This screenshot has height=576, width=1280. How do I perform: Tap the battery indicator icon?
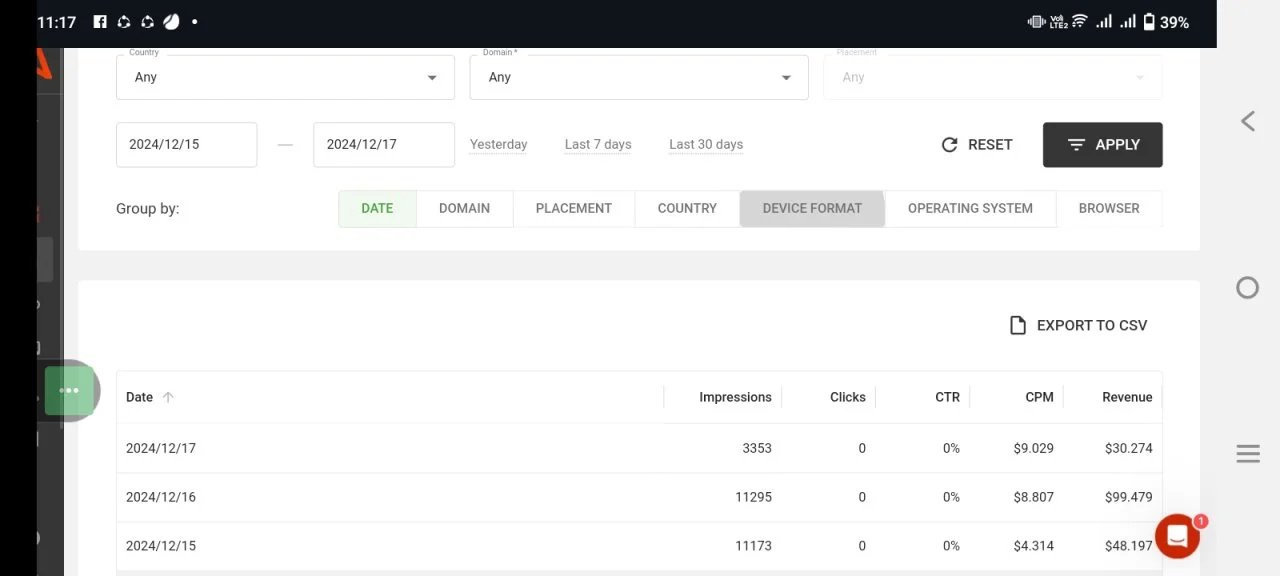click(1149, 21)
